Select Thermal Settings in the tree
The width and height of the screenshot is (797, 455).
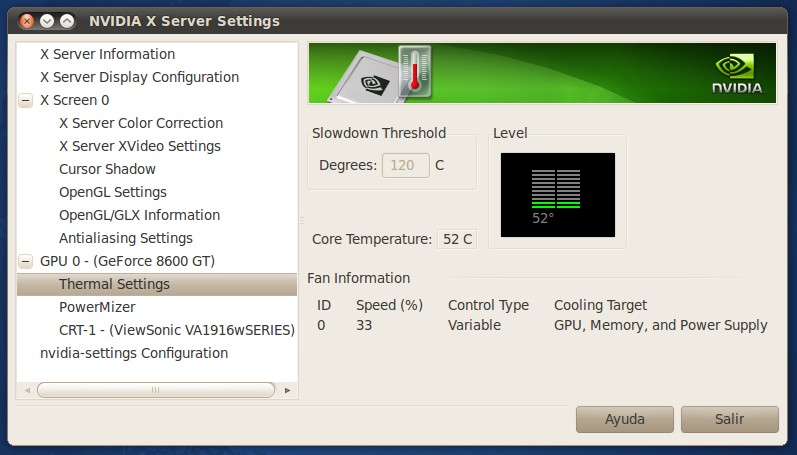(x=157, y=284)
